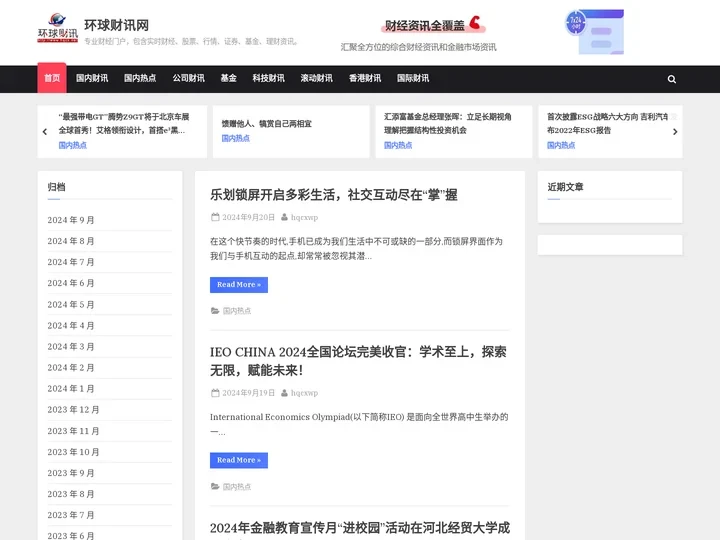The width and height of the screenshot is (720, 540).
Task: Open carousel item 汇添富基金总经理张晖
Action: (448, 124)
